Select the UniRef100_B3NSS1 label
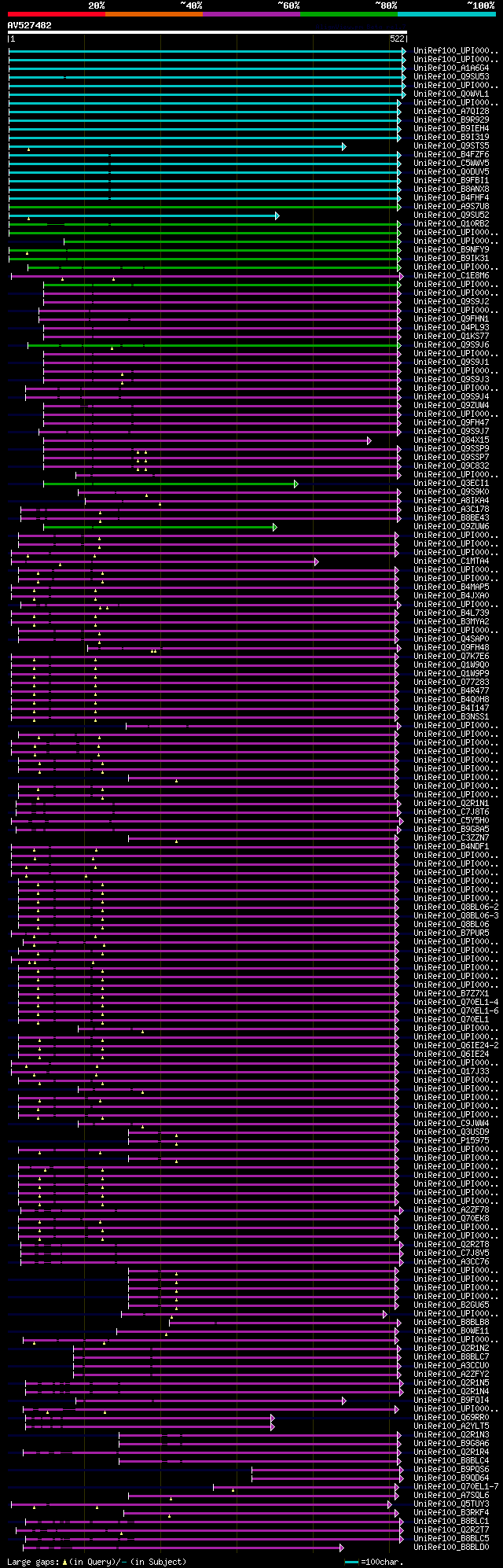503x1568 pixels. (x=451, y=716)
